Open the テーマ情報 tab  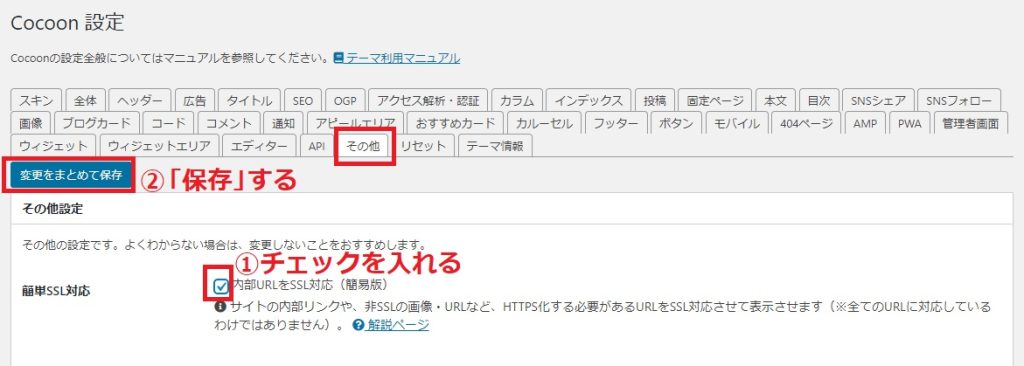pos(495,146)
